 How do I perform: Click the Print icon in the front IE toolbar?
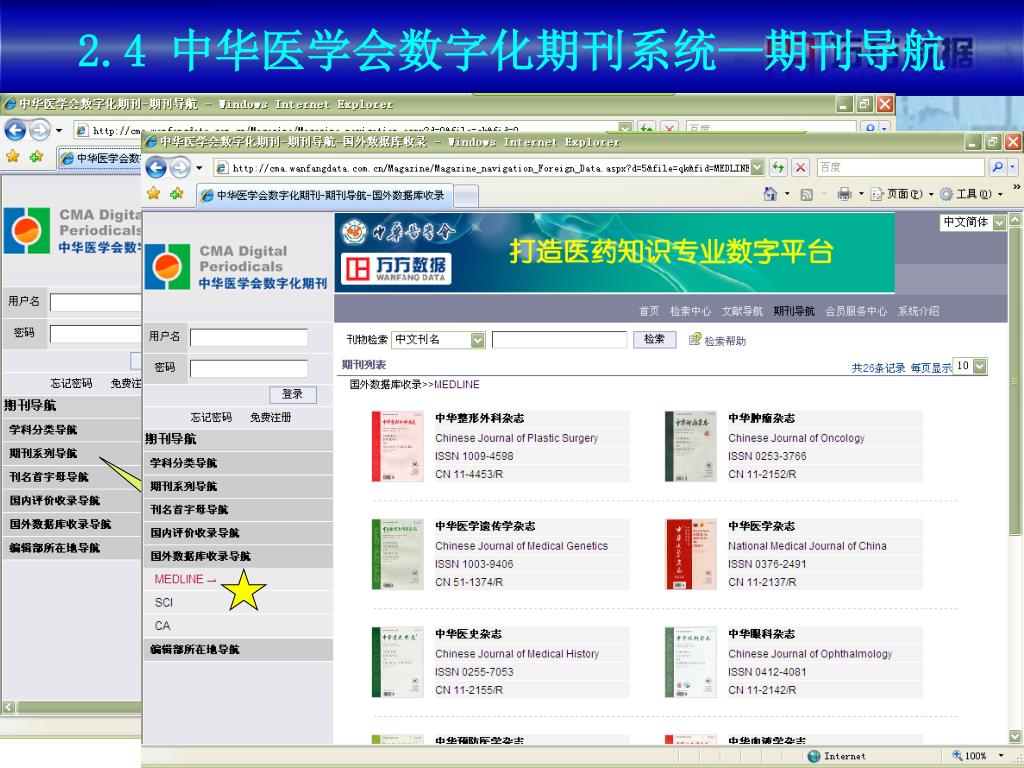tap(844, 194)
